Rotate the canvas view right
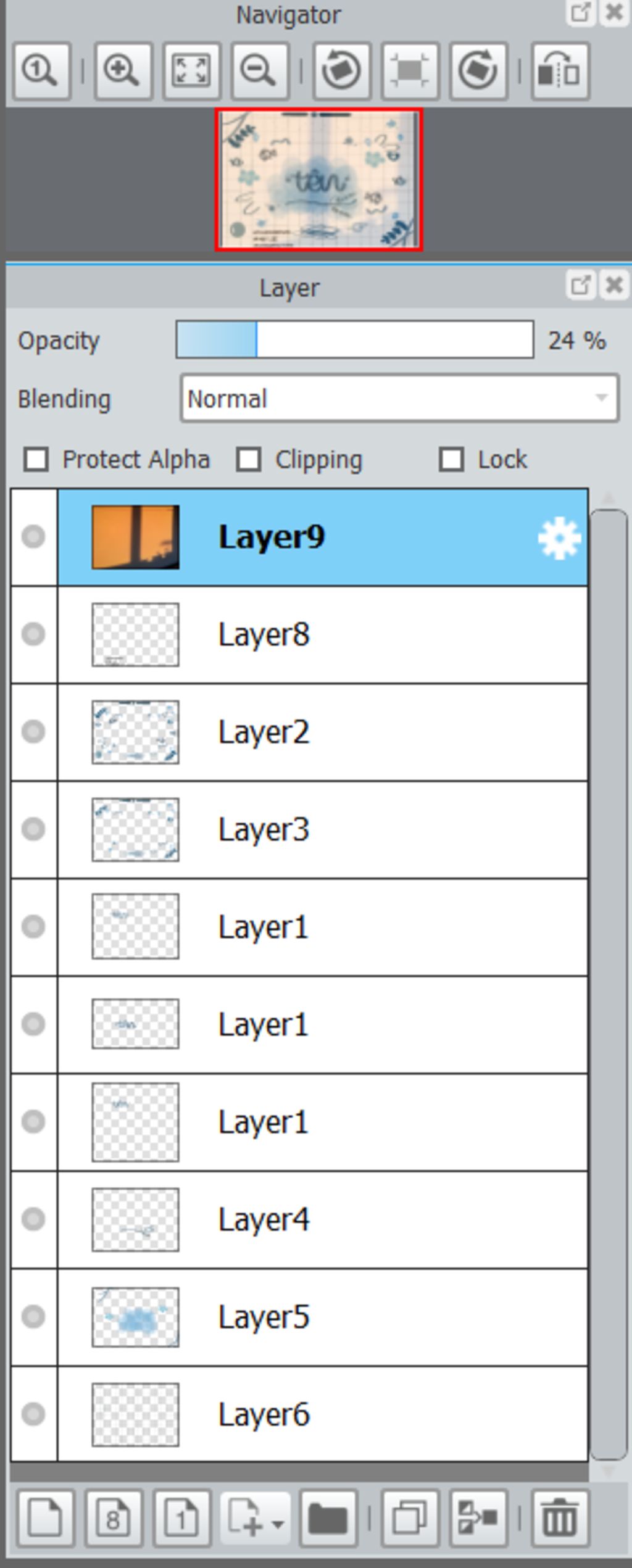This screenshot has width=632, height=1568. coord(479,70)
